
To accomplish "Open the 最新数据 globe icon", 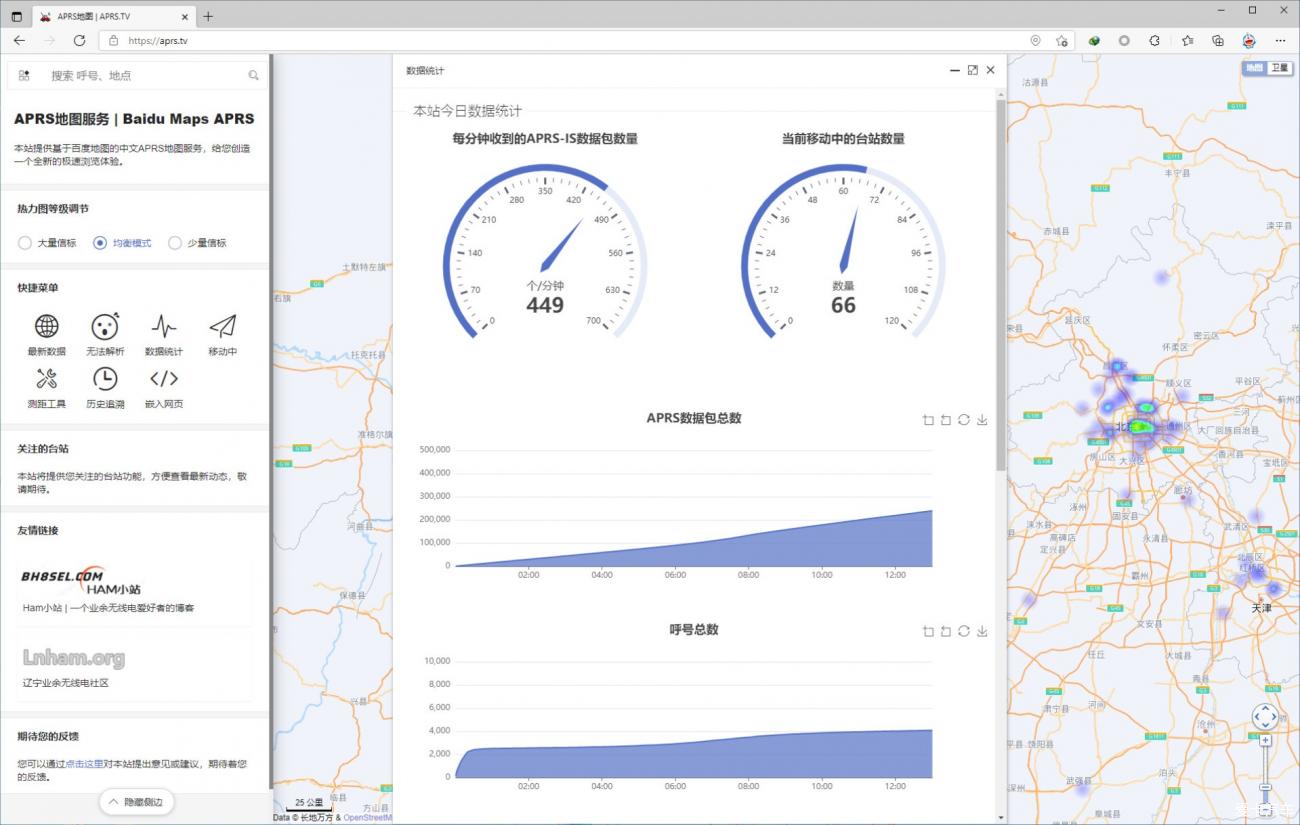I will tap(46, 326).
